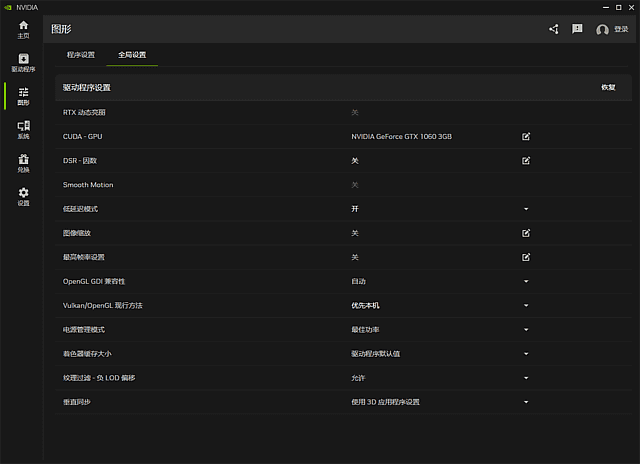Image resolution: width=640 pixels, height=464 pixels.
Task: Open the notifications feedback icon
Action: pos(577,29)
